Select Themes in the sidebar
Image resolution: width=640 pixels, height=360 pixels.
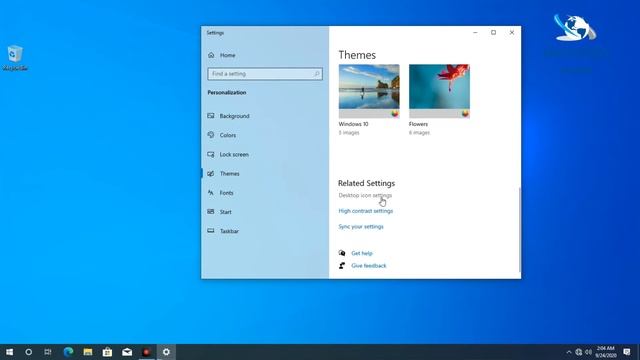[229, 173]
